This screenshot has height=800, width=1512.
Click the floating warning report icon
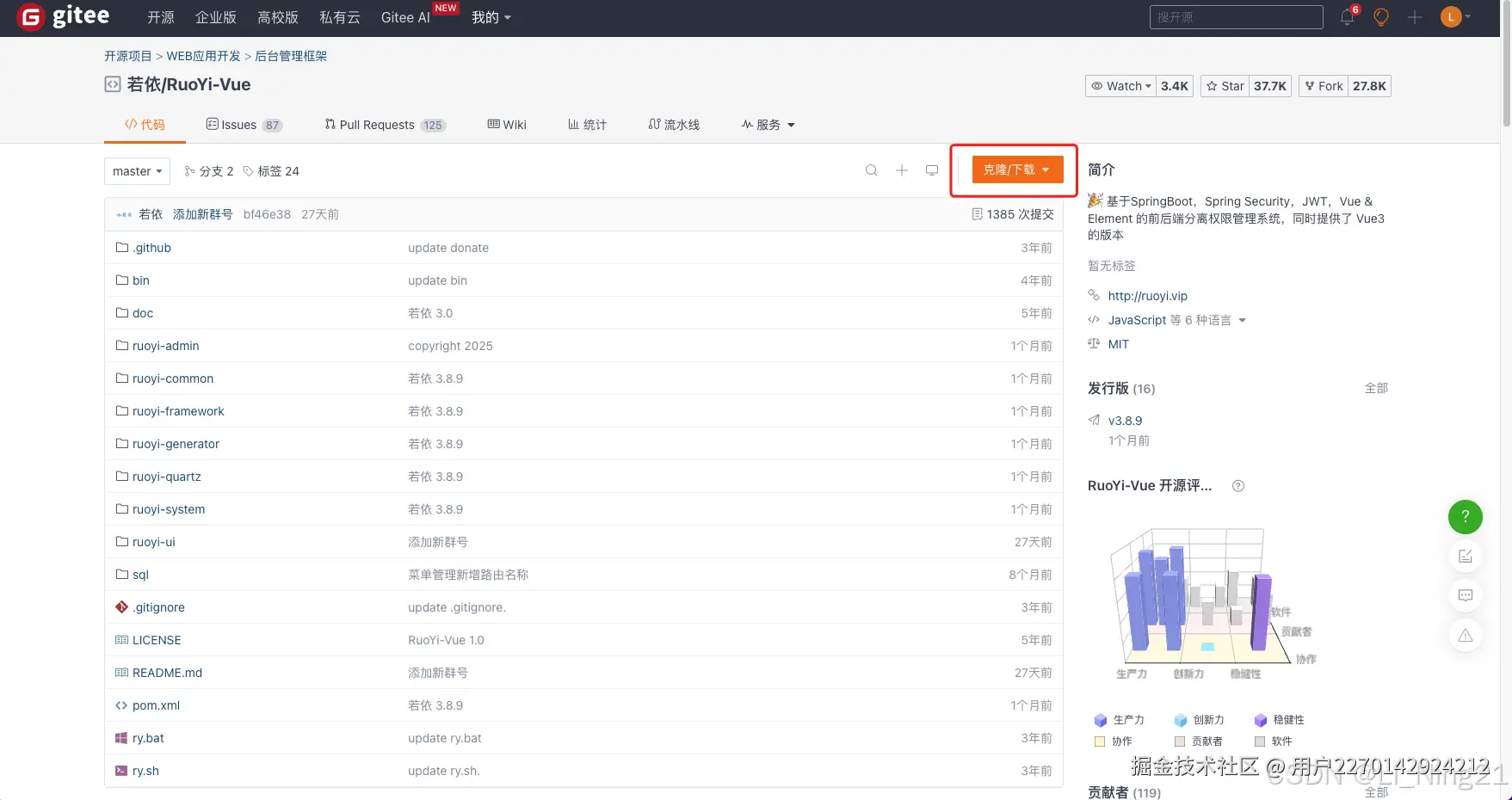tap(1466, 635)
